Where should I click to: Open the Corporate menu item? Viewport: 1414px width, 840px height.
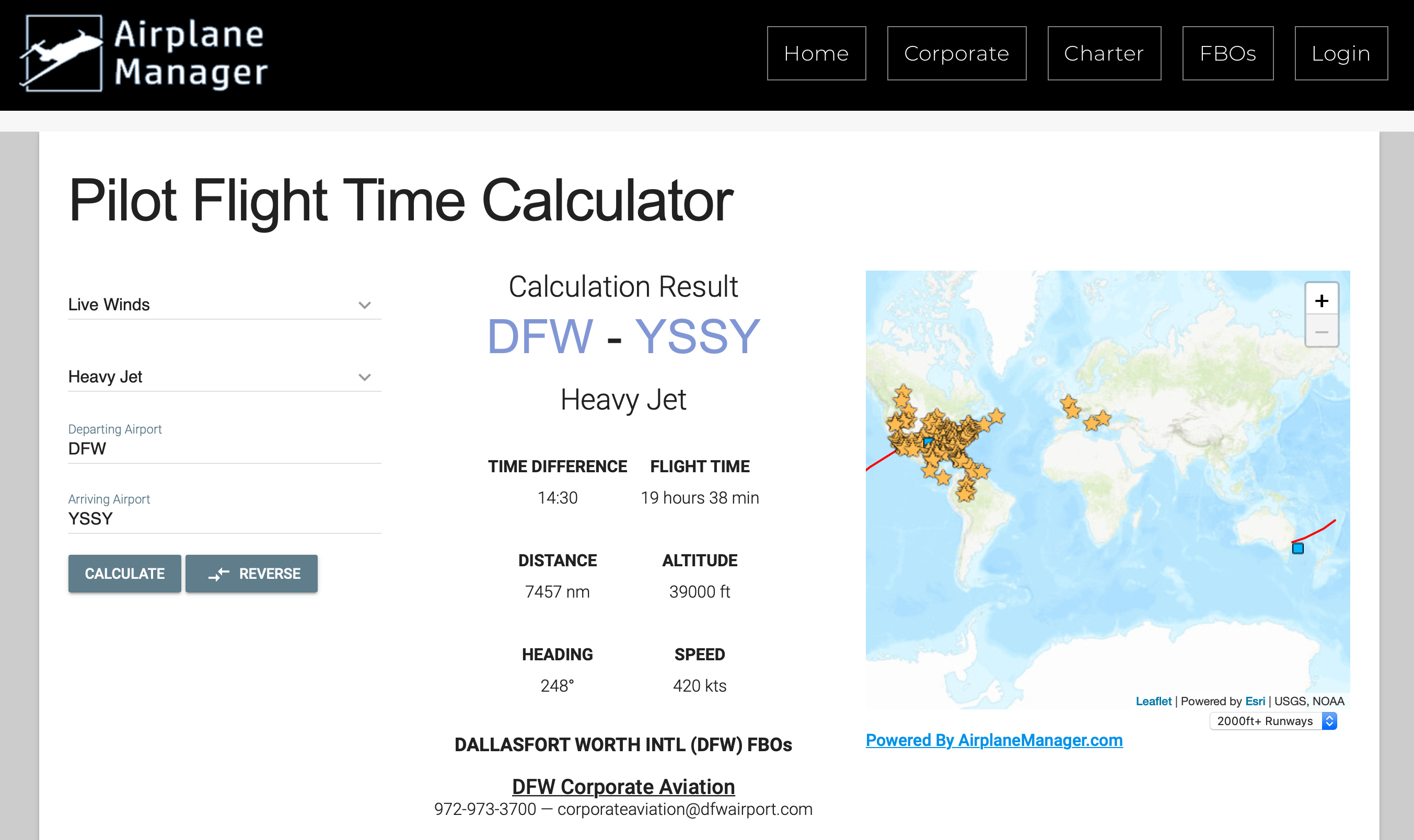coord(956,53)
